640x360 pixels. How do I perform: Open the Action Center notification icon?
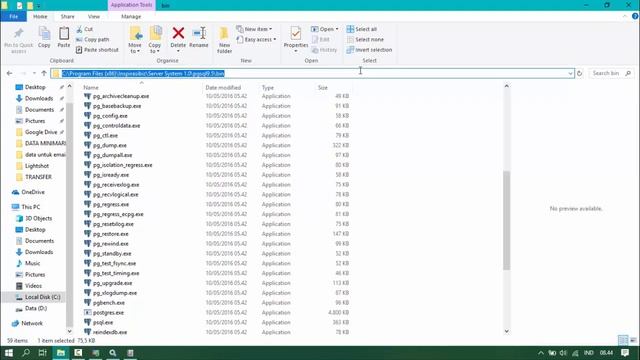[x=625, y=353]
